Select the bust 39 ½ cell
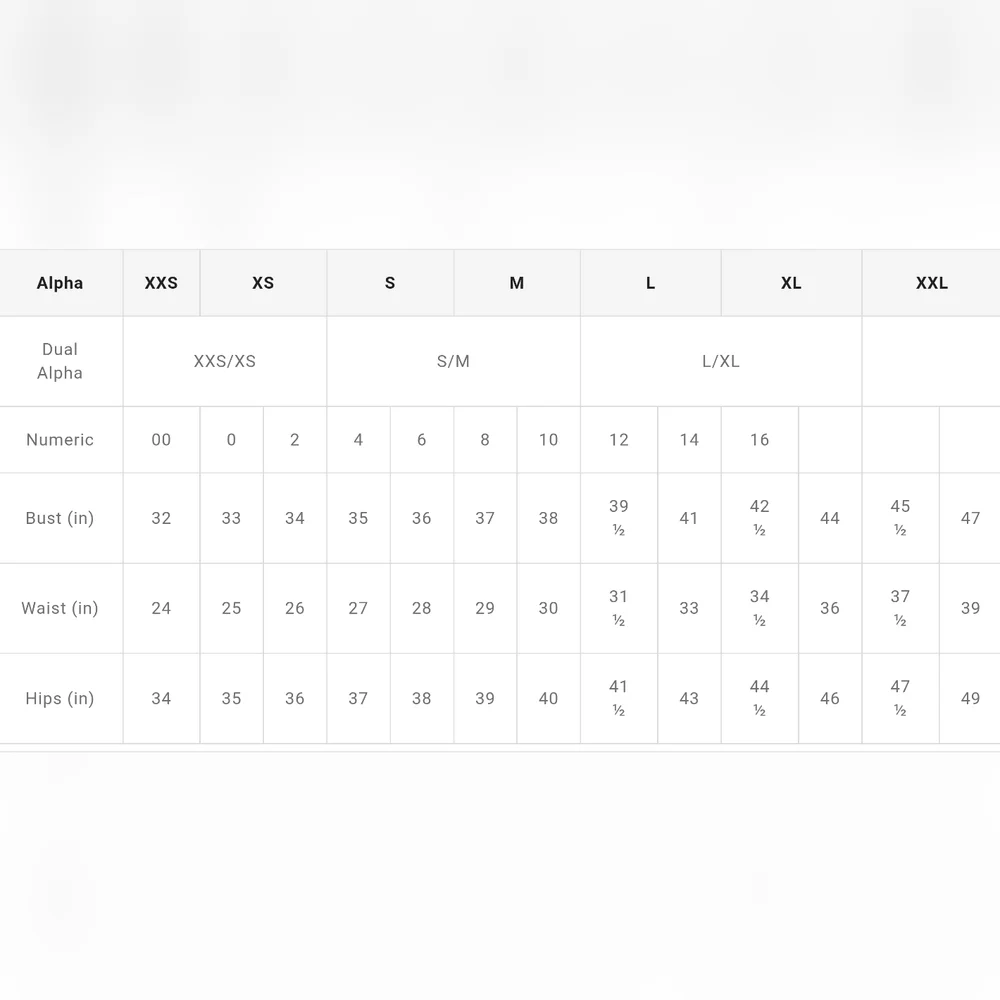 [619, 518]
